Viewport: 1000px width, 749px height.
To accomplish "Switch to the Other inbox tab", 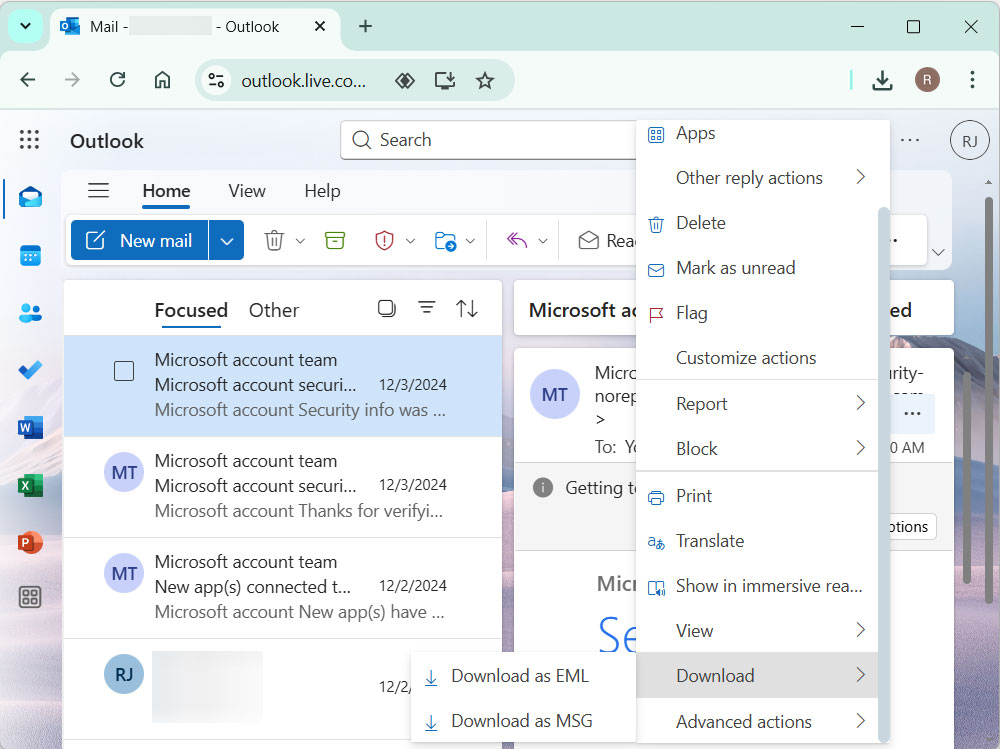I will [273, 310].
